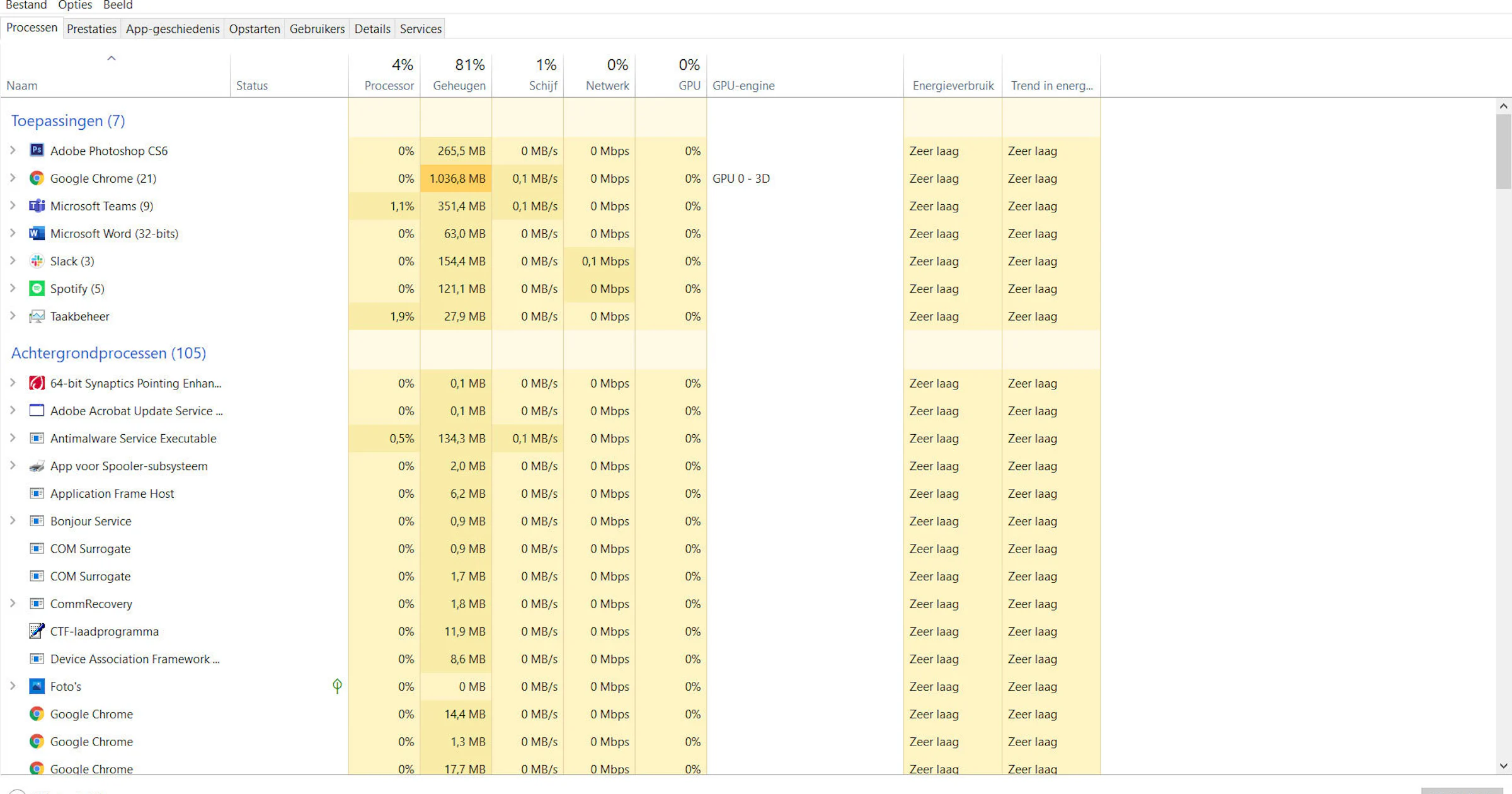This screenshot has width=1512, height=794.
Task: Click the CommRecovery icon
Action: [37, 604]
